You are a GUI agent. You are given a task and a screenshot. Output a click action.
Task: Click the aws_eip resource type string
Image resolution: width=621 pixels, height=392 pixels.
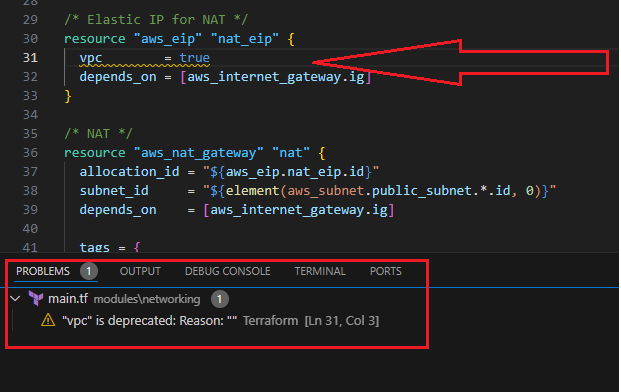[x=168, y=39]
